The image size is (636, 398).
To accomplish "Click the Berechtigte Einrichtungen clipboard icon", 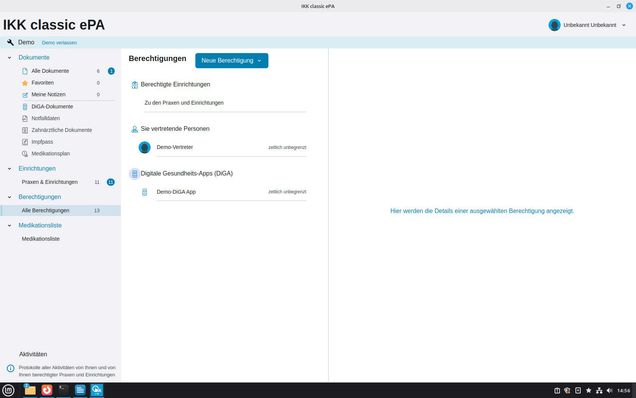I will [x=135, y=85].
